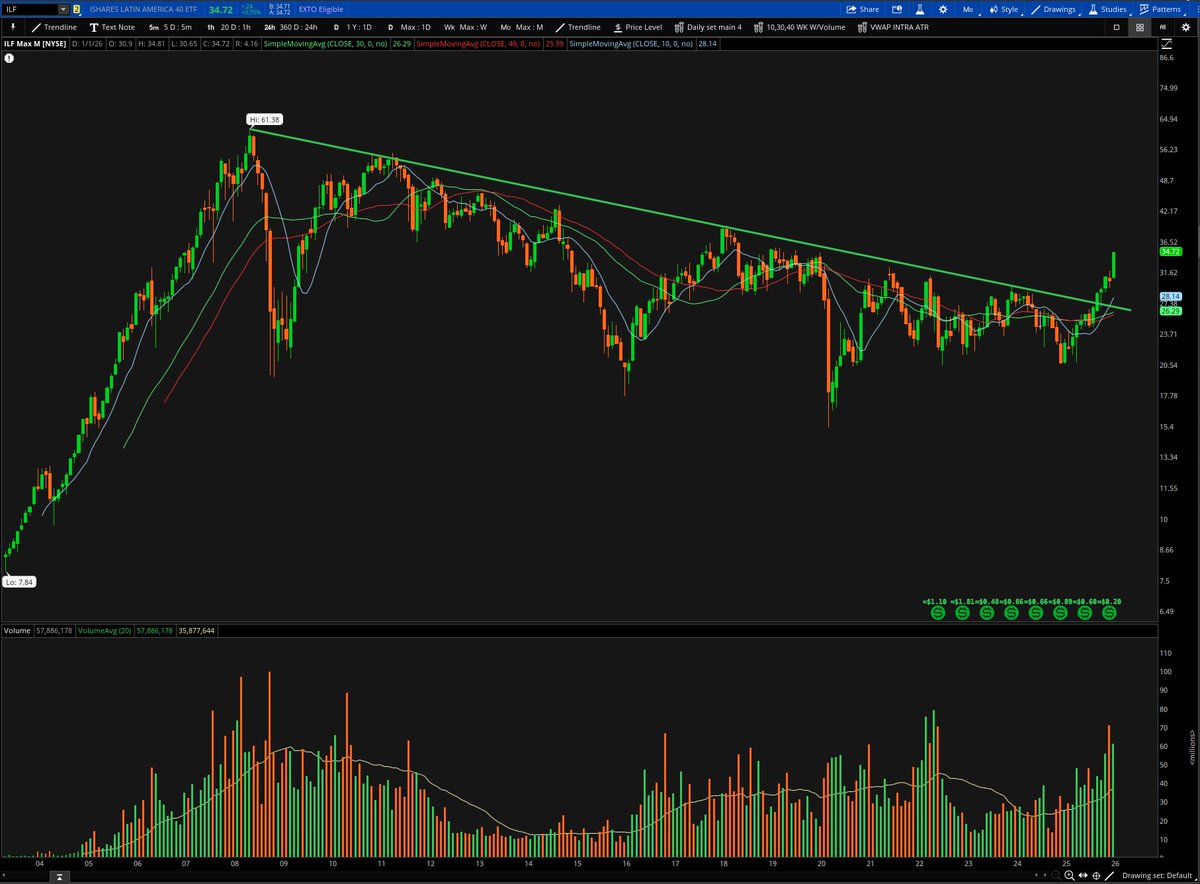
Task: Click the flask icon next to Share
Action: click(x=920, y=10)
